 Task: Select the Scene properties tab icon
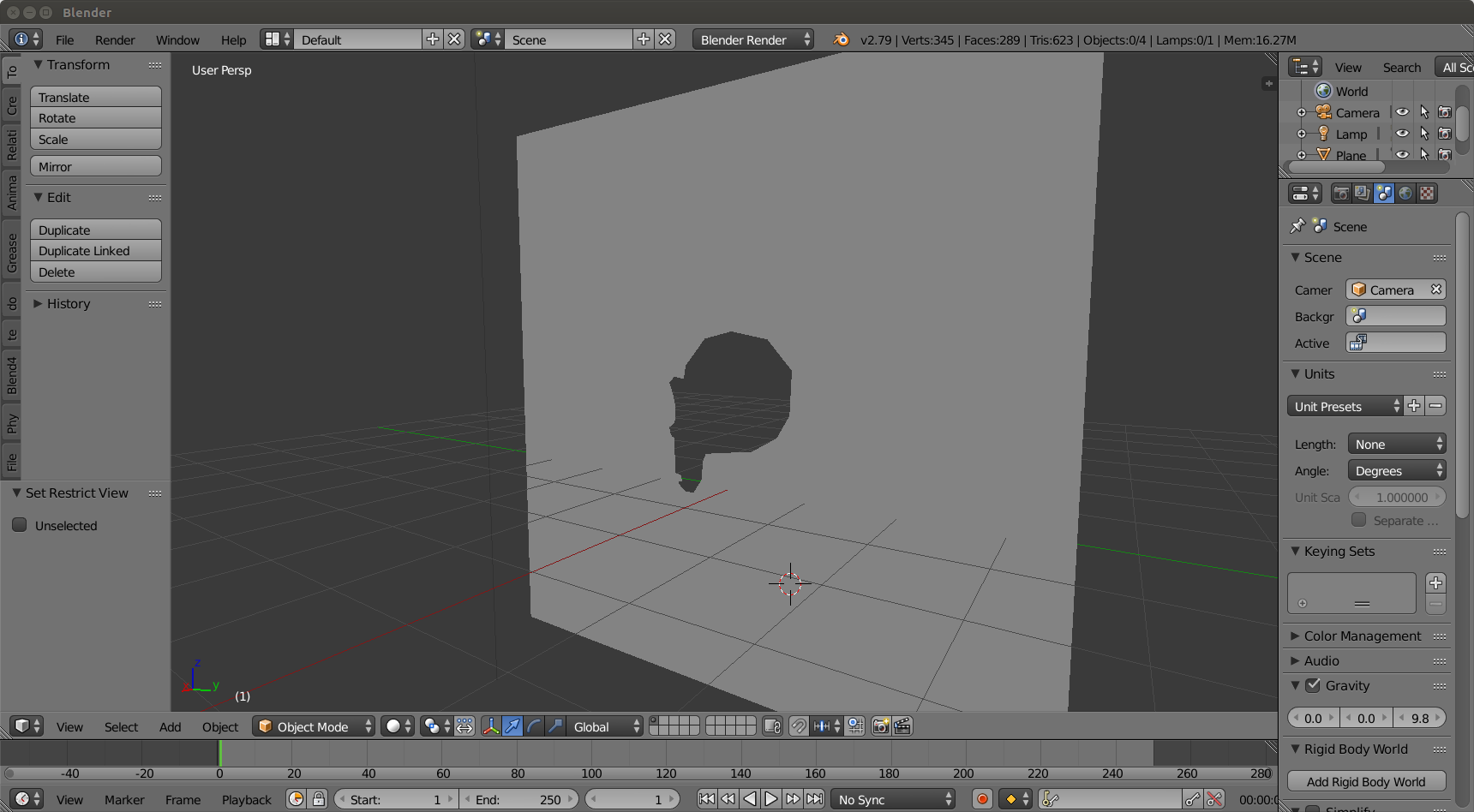pos(1384,194)
